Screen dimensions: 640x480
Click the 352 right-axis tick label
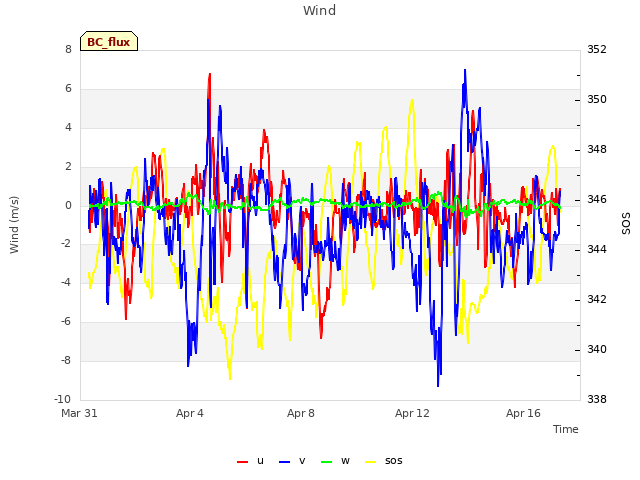pos(597,49)
